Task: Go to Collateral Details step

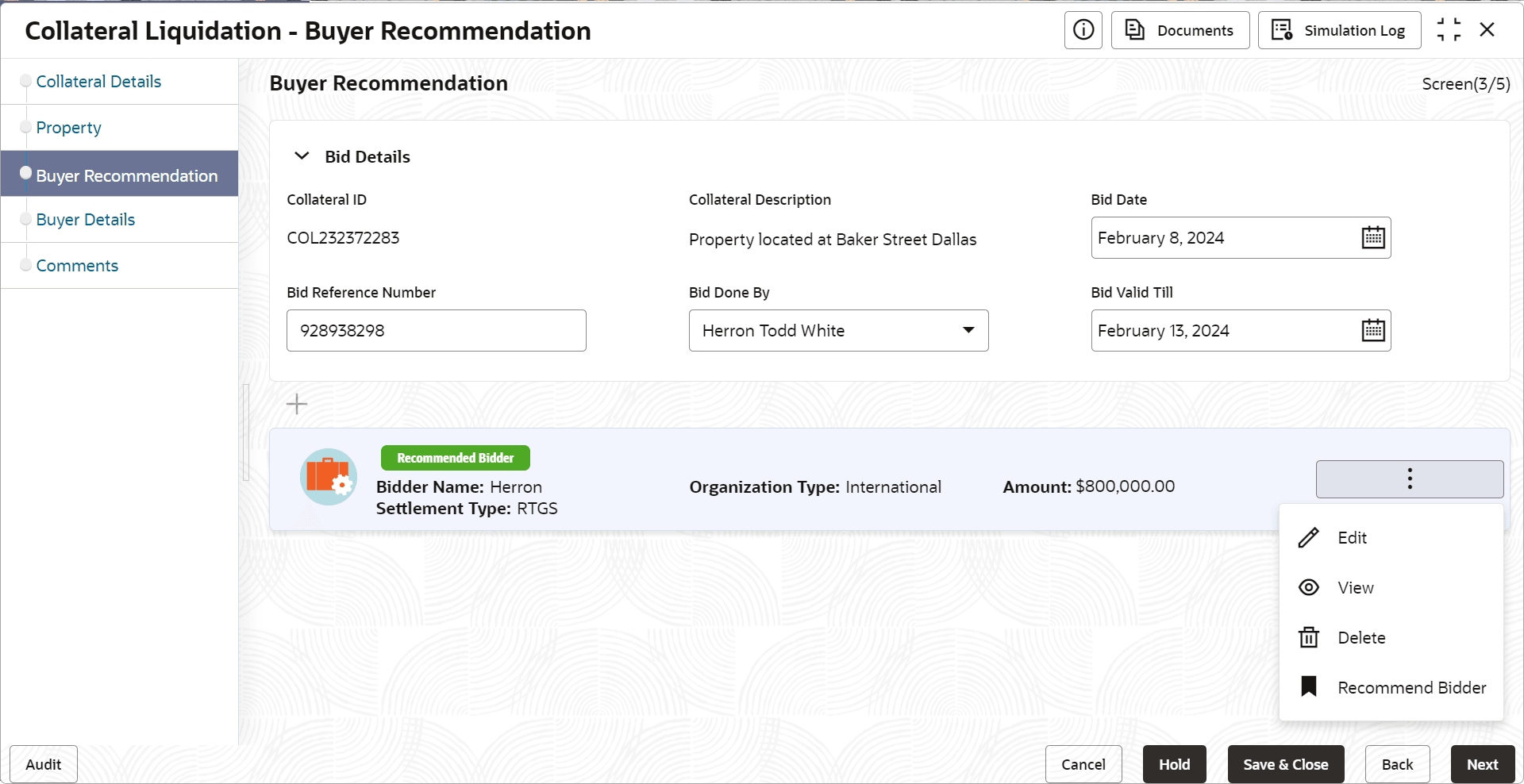Action: pos(98,82)
